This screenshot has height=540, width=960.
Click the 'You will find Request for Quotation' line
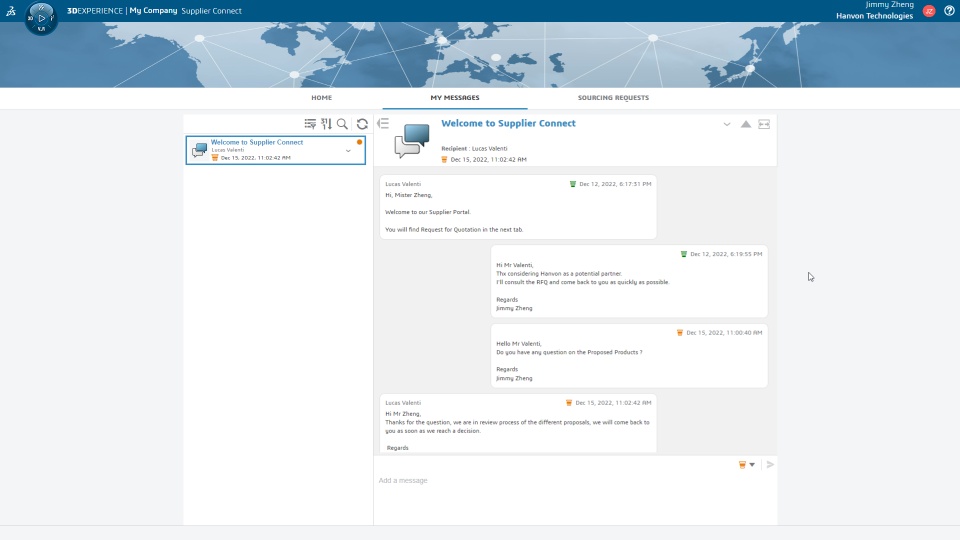[454, 230]
